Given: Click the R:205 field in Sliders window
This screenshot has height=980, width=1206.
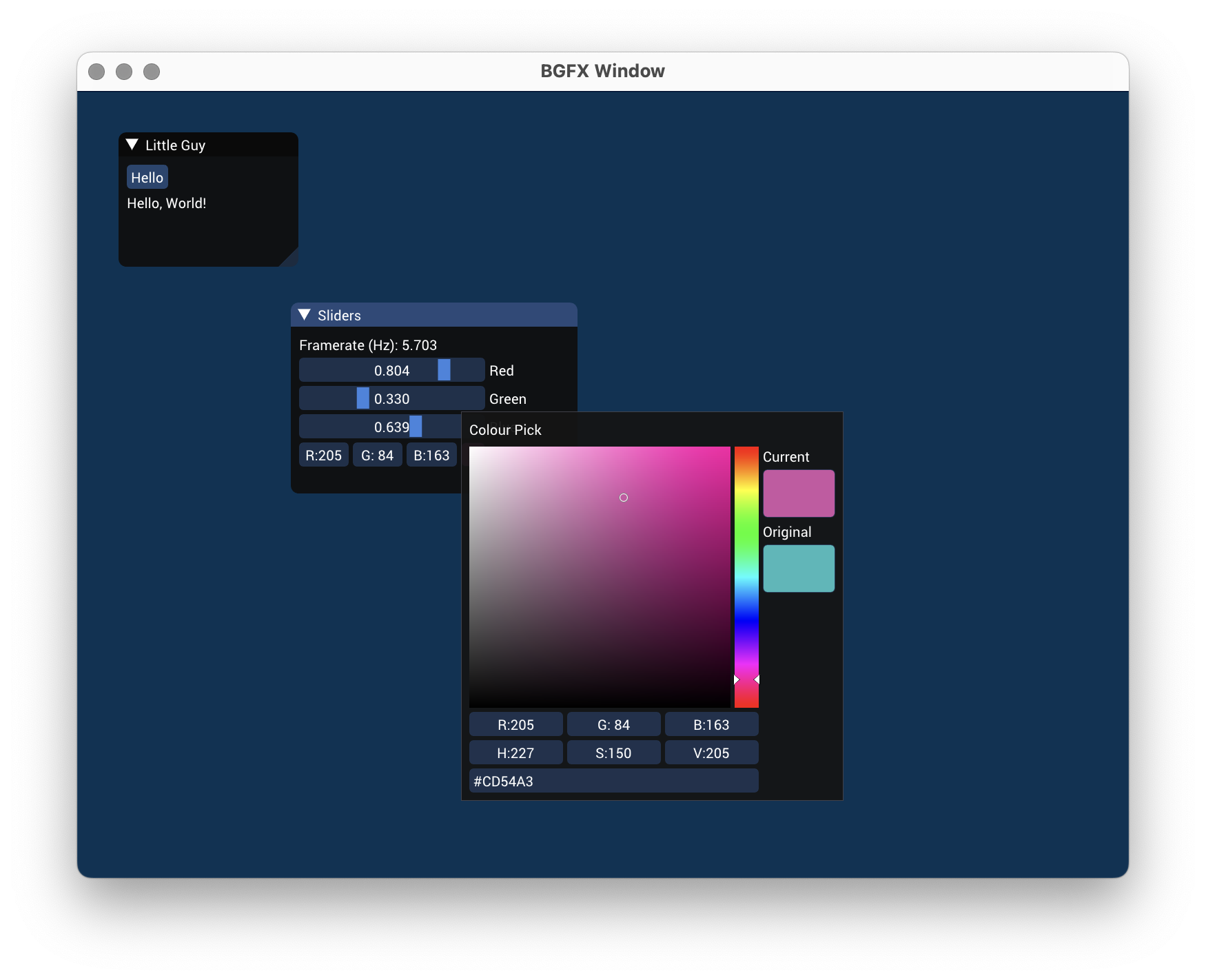Looking at the screenshot, I should click(323, 455).
